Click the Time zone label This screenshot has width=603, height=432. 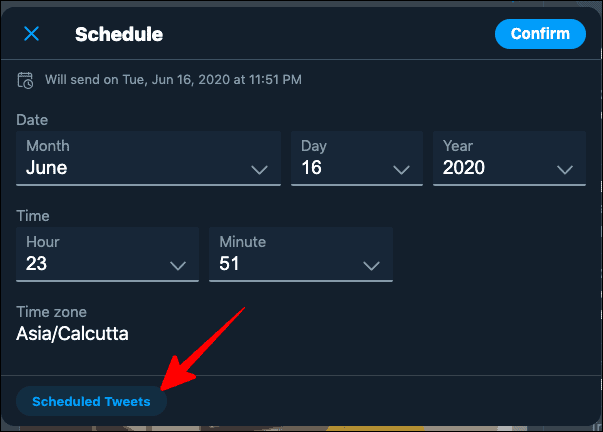coord(51,312)
